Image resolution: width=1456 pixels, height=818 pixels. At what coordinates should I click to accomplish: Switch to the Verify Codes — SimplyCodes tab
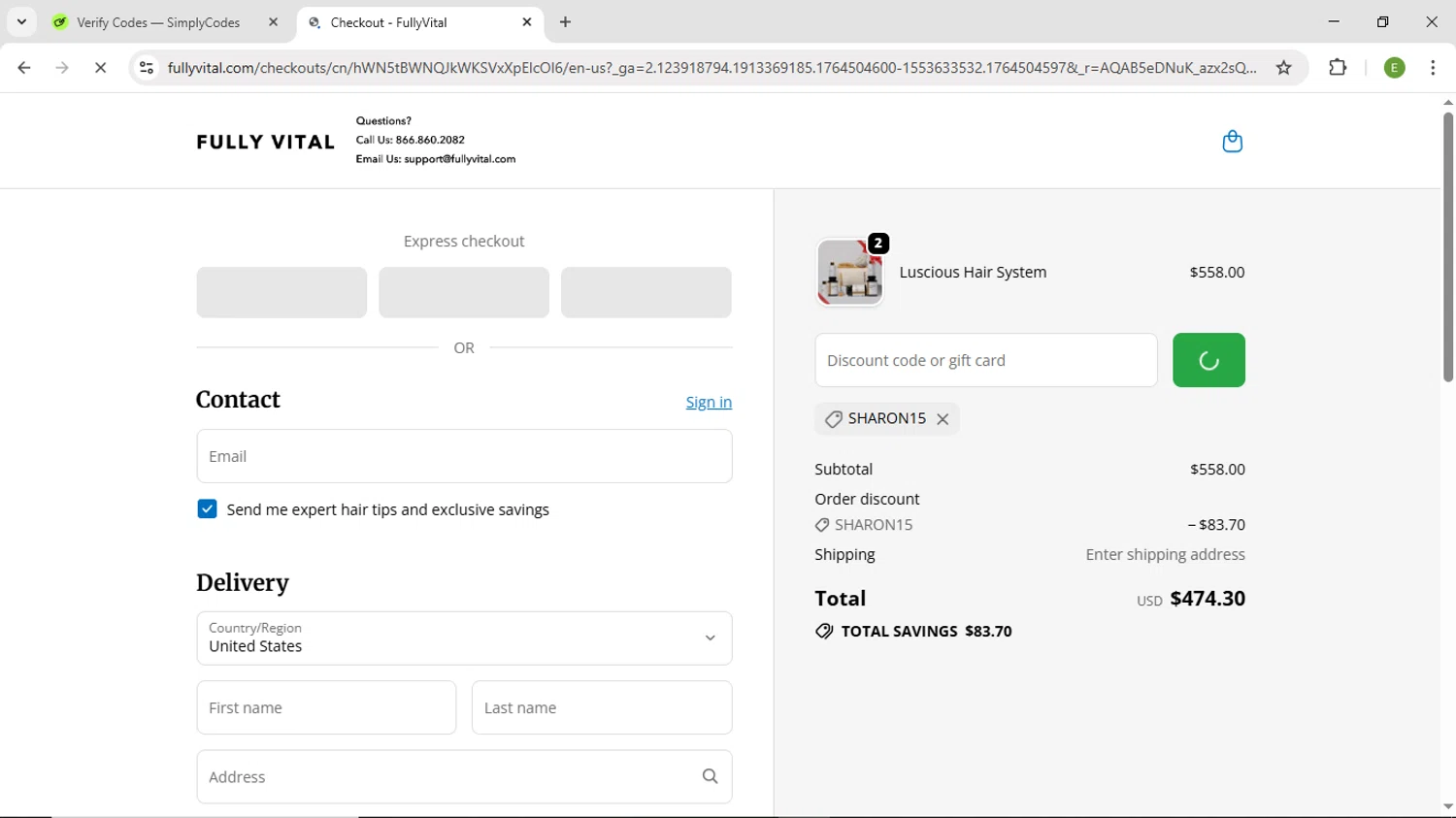click(158, 22)
